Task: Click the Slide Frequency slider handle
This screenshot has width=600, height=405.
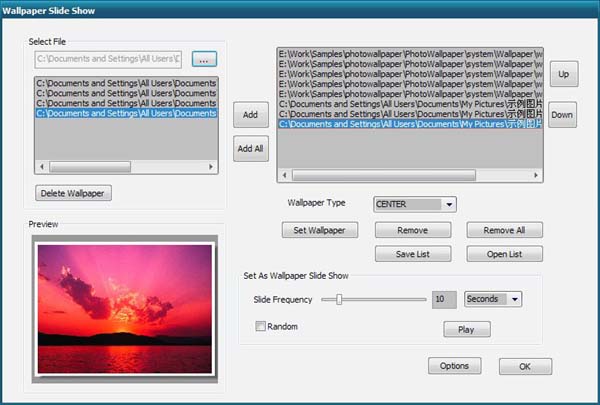Action: click(x=340, y=299)
